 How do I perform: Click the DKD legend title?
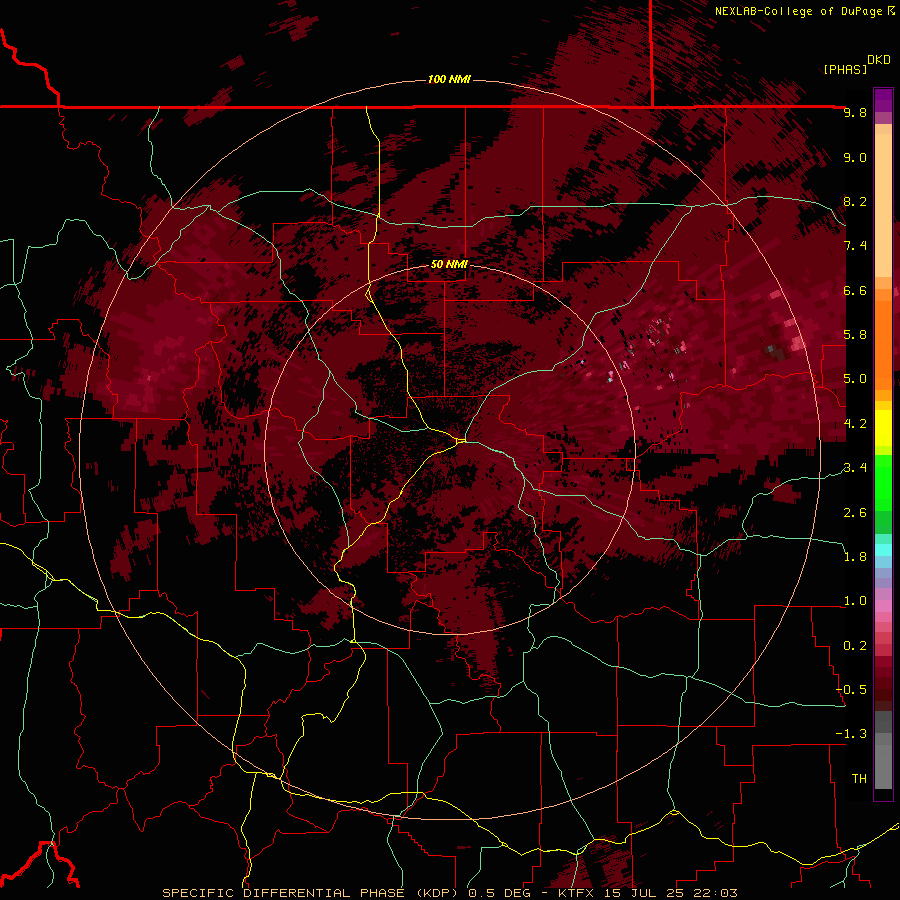click(x=879, y=60)
